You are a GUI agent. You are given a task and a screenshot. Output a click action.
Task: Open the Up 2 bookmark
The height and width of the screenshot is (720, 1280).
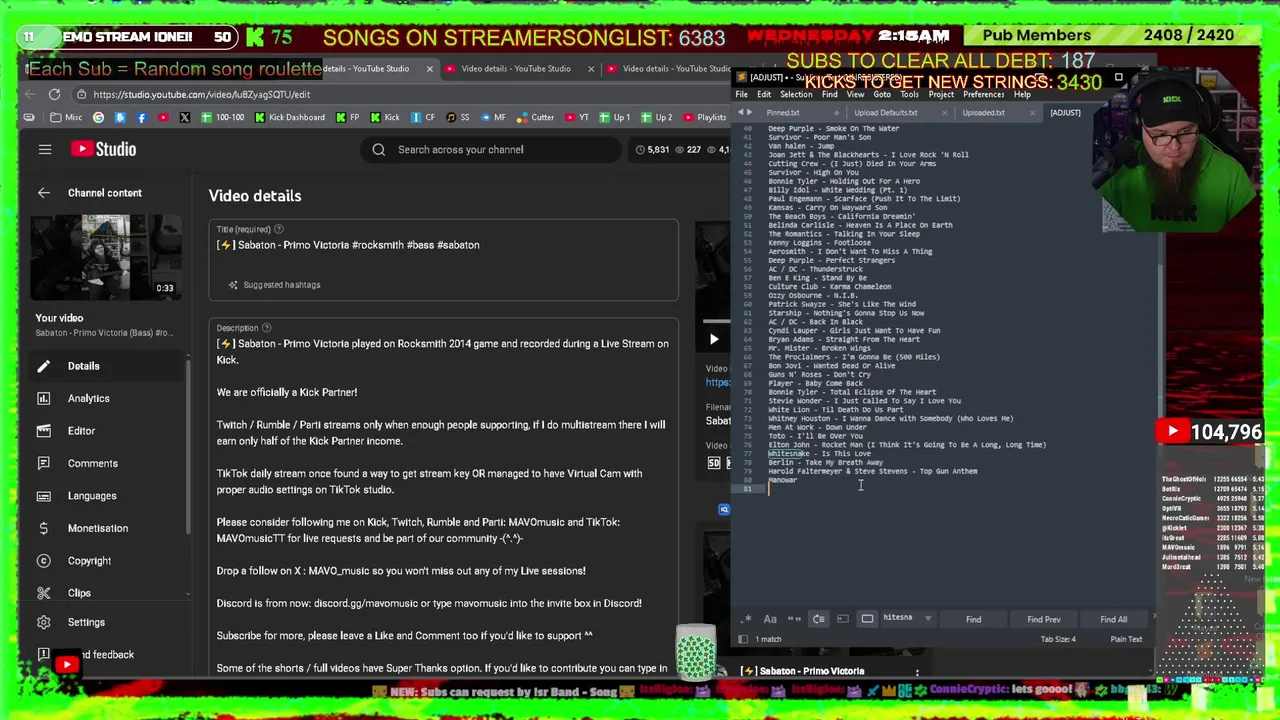657,117
